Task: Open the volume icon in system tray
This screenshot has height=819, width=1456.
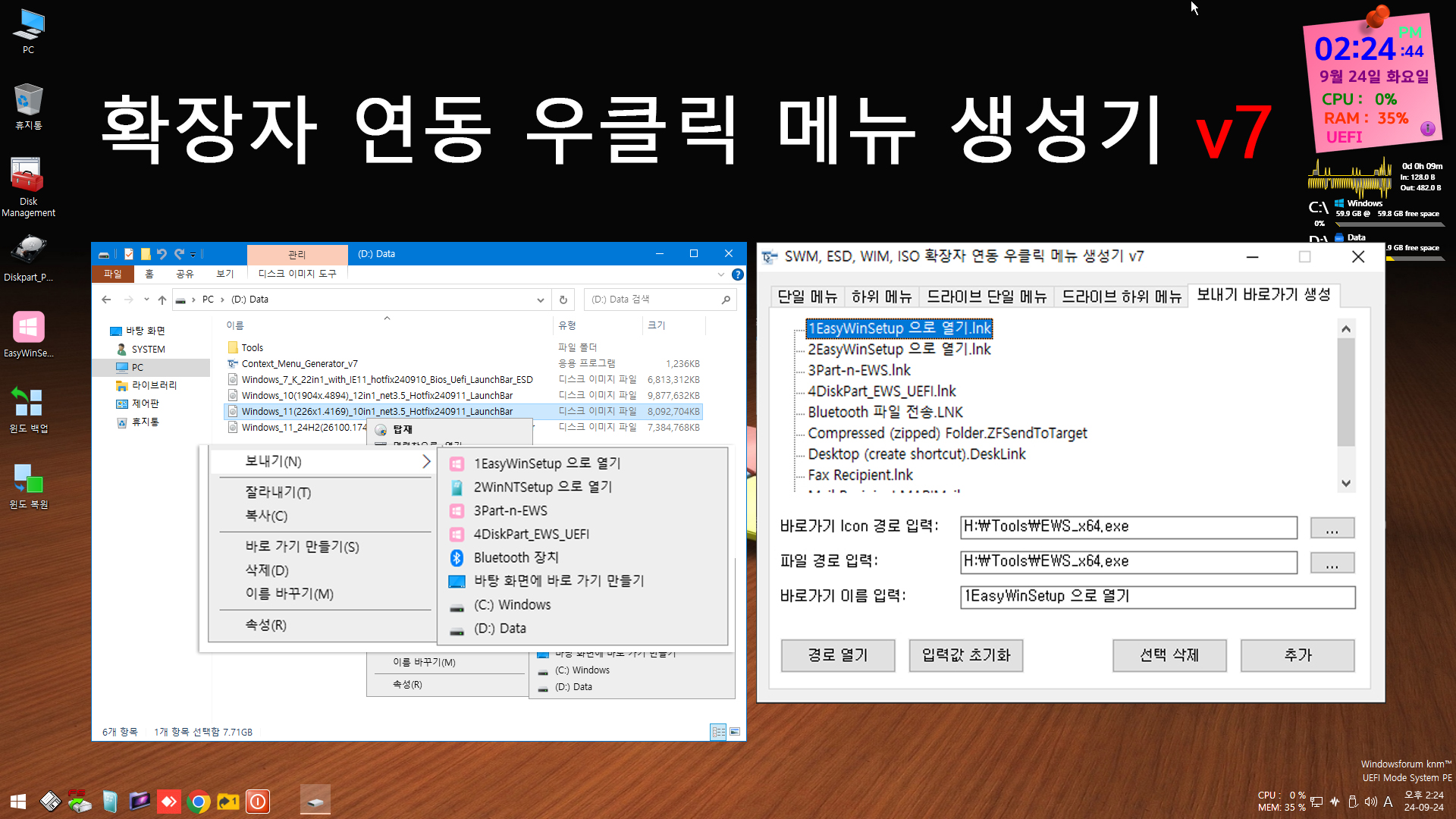Action: pos(1370,802)
